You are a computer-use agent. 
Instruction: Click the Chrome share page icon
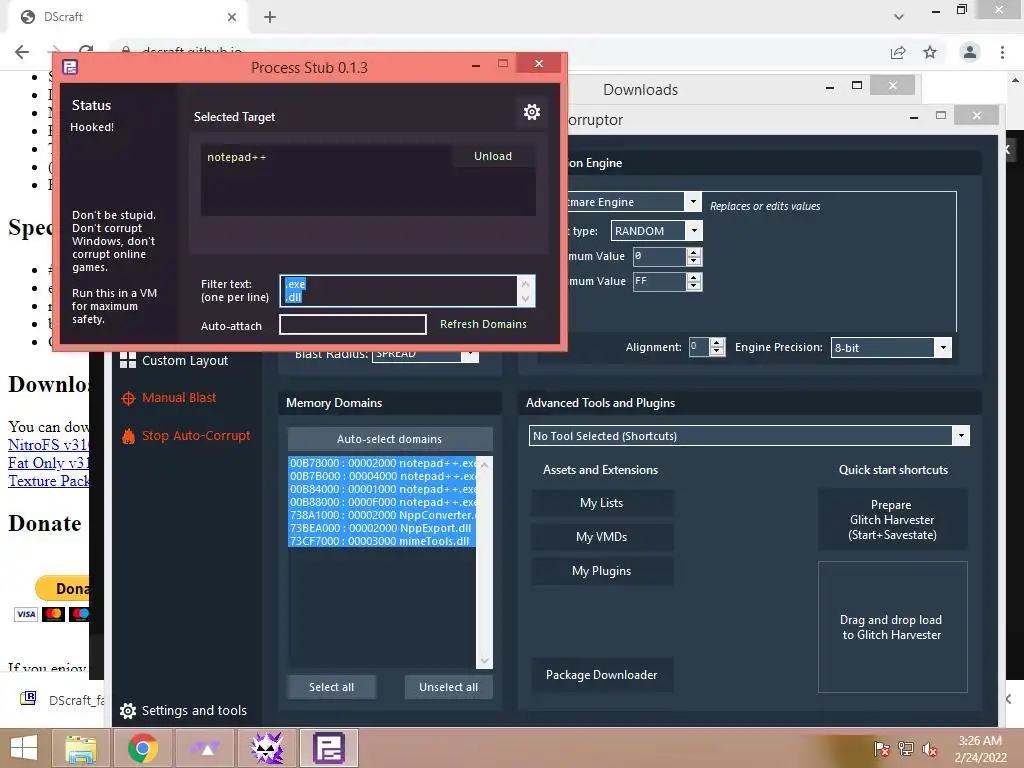898,52
